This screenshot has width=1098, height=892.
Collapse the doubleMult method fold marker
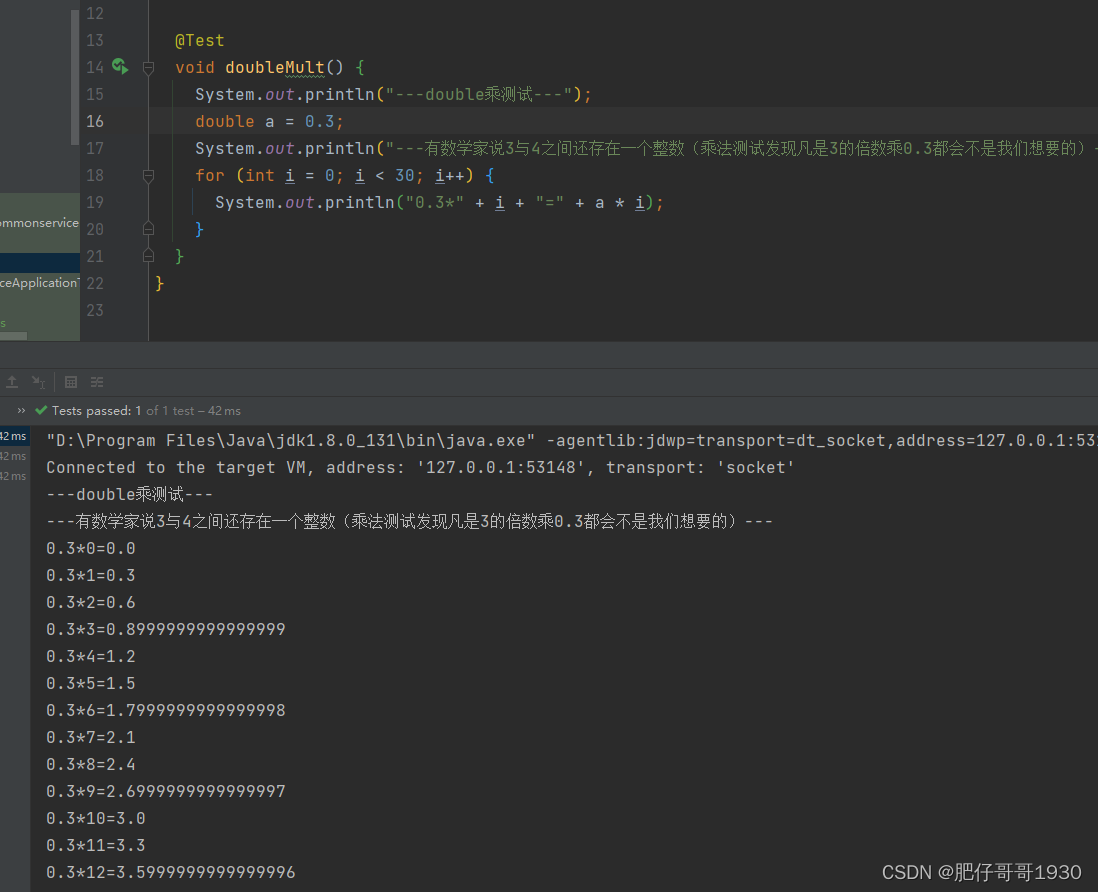click(x=148, y=68)
